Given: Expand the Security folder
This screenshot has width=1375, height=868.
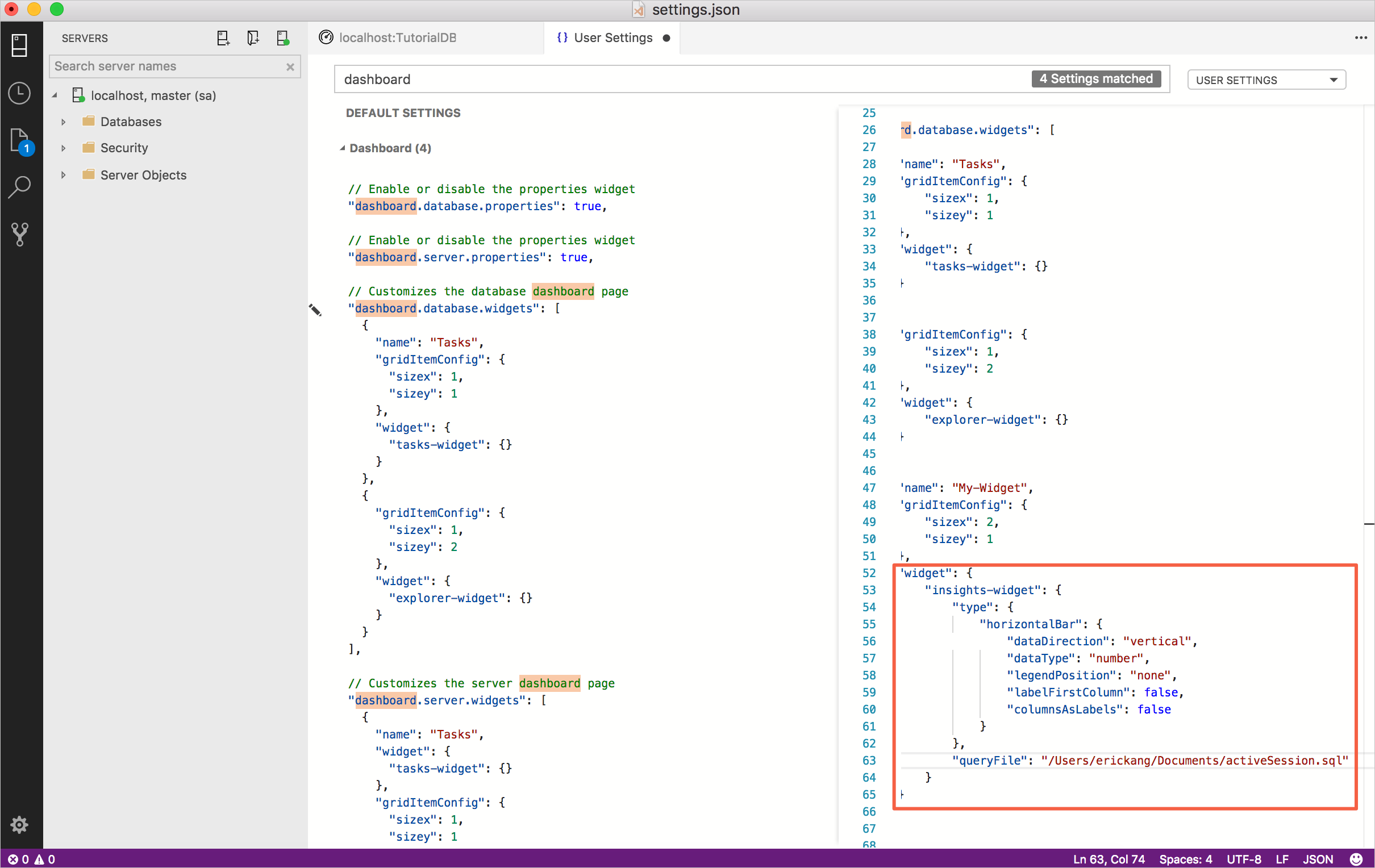Looking at the screenshot, I should (64, 147).
